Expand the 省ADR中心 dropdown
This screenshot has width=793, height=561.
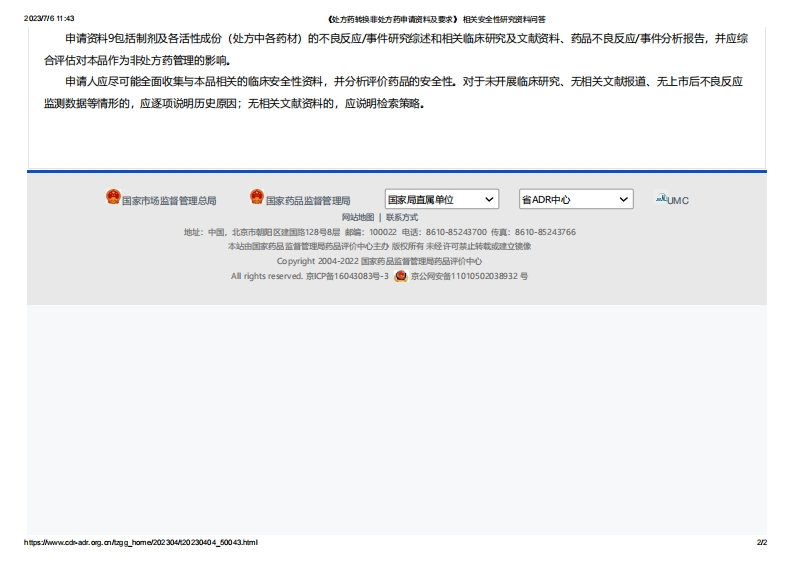click(x=575, y=199)
